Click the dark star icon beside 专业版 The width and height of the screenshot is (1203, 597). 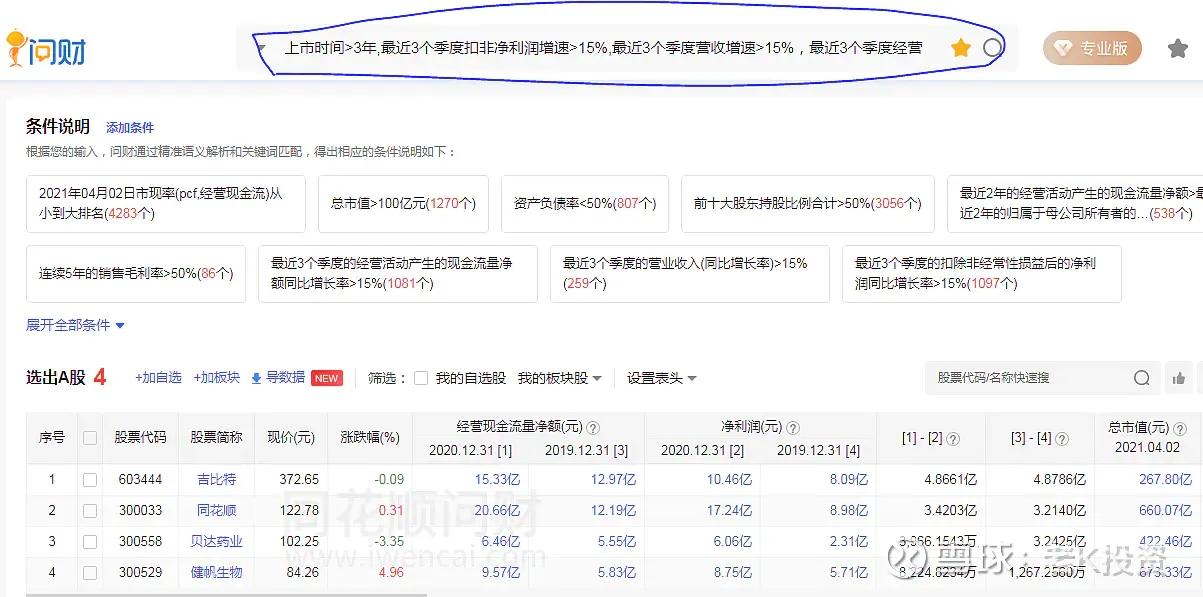[1178, 48]
